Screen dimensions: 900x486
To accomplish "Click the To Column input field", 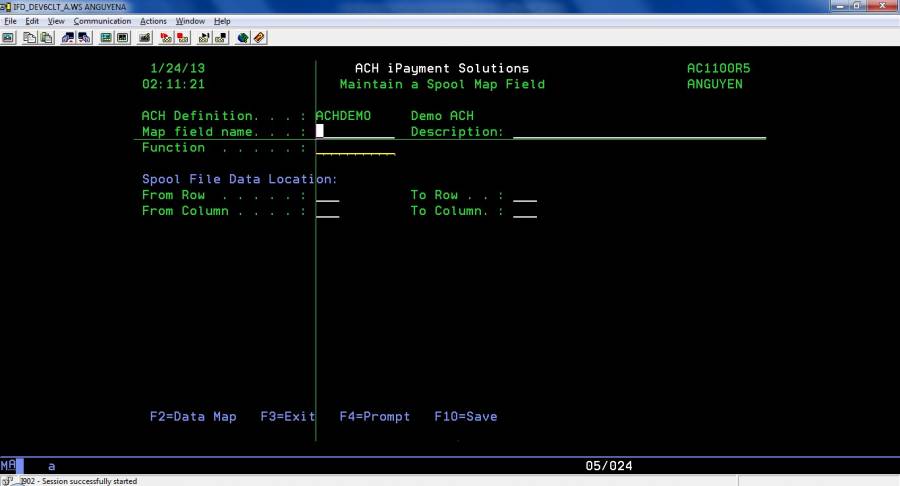I will click(525, 212).
